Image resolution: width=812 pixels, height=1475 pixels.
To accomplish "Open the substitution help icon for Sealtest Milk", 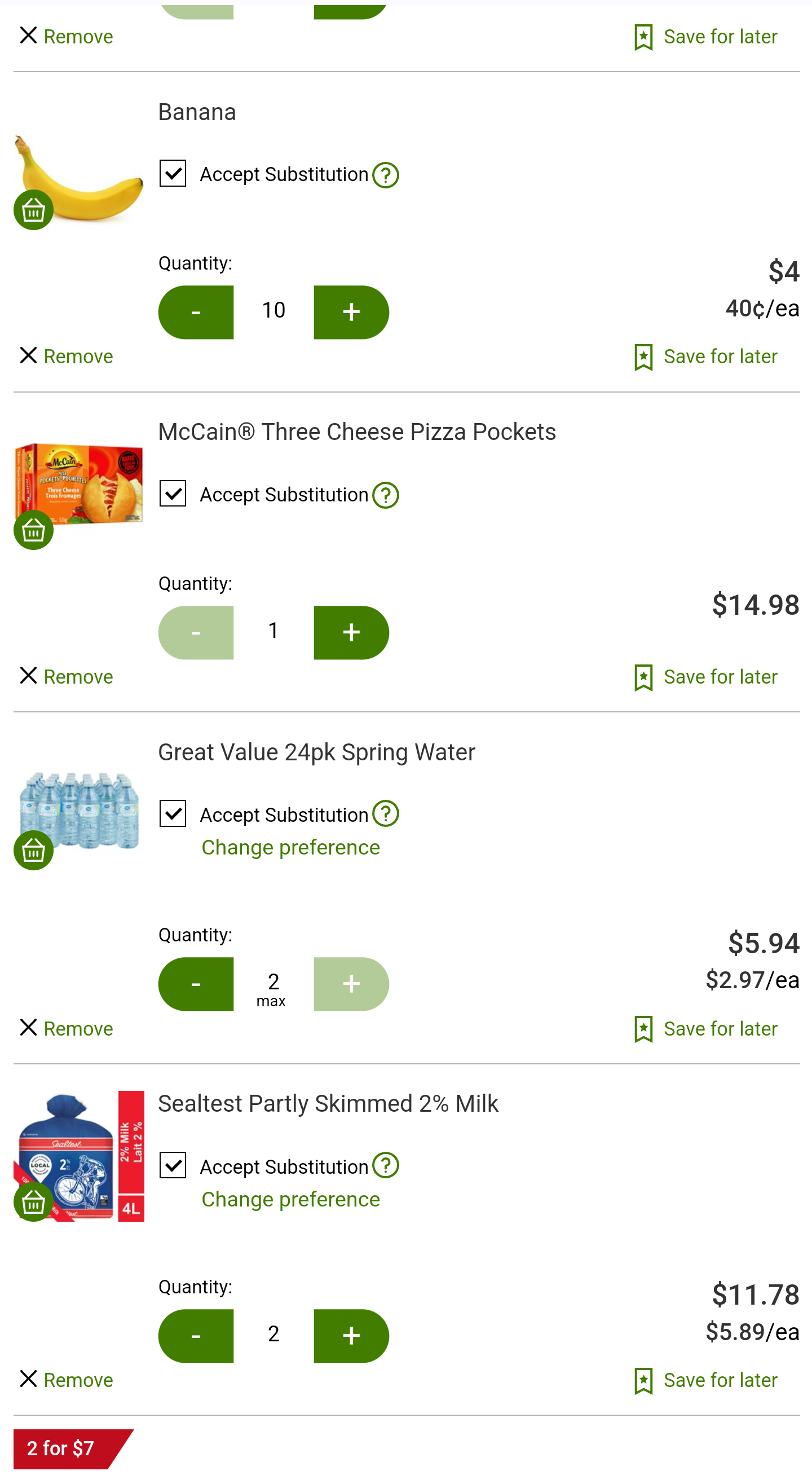I will 386,1165.
